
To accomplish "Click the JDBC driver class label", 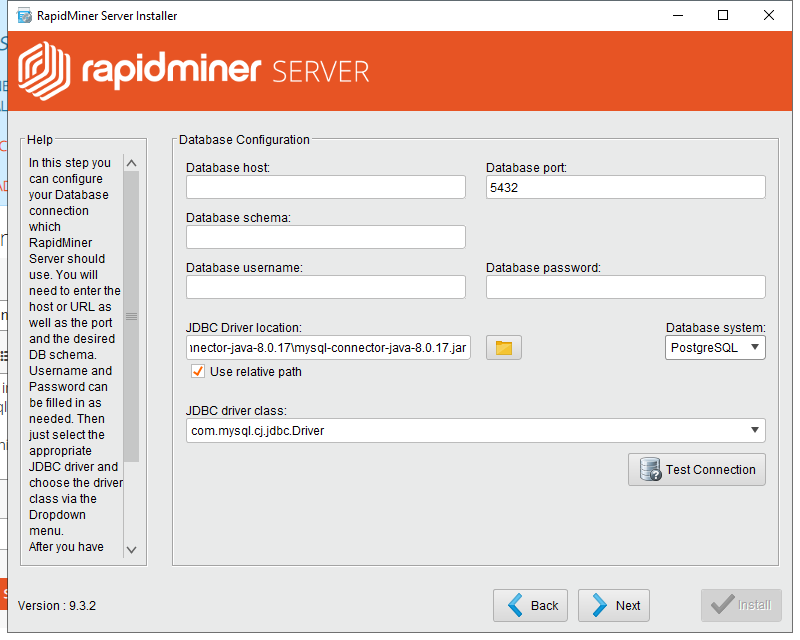I will click(x=236, y=410).
